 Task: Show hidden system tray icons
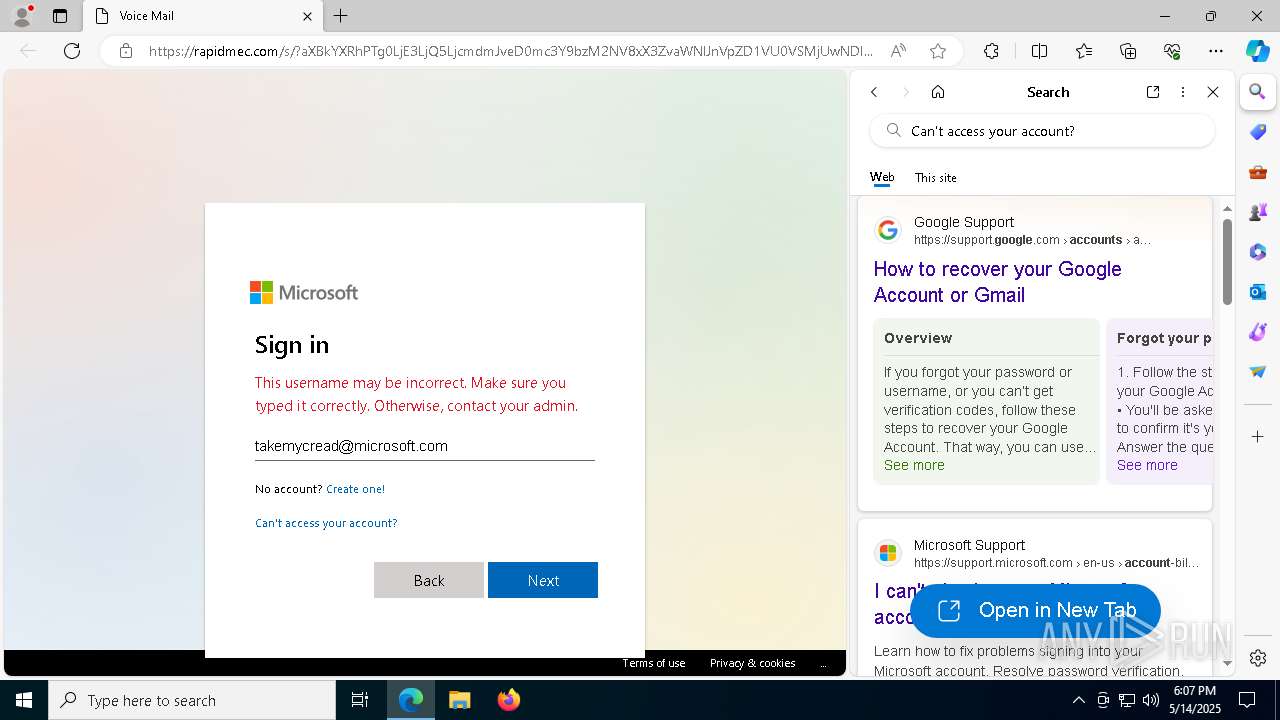coord(1078,700)
